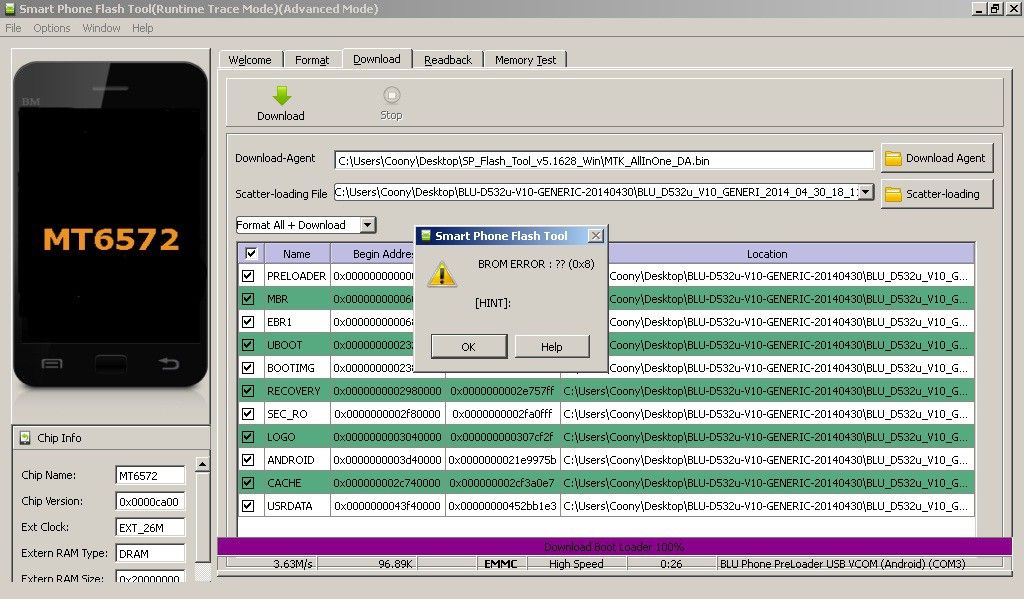The image size is (1024, 600).
Task: Uncheck the CACHE checkbox
Action: pyautogui.click(x=248, y=482)
